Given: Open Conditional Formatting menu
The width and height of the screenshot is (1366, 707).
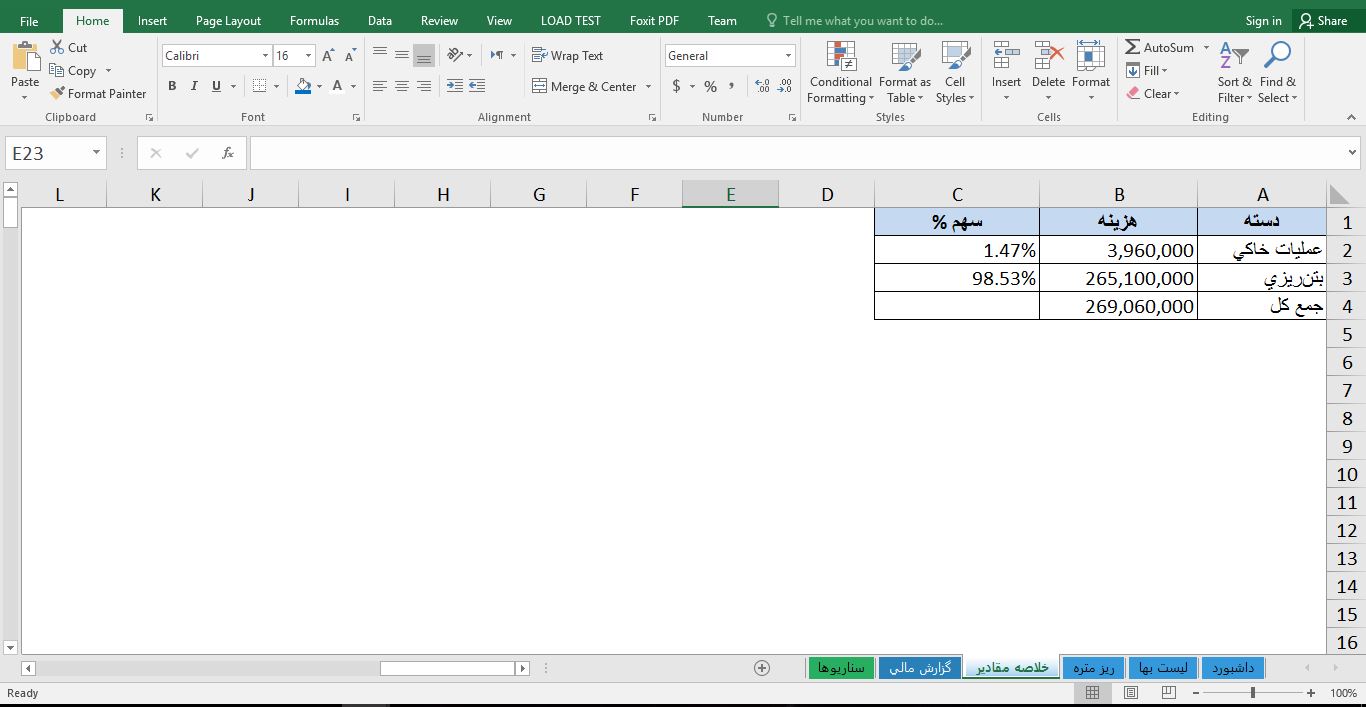Looking at the screenshot, I should [840, 73].
